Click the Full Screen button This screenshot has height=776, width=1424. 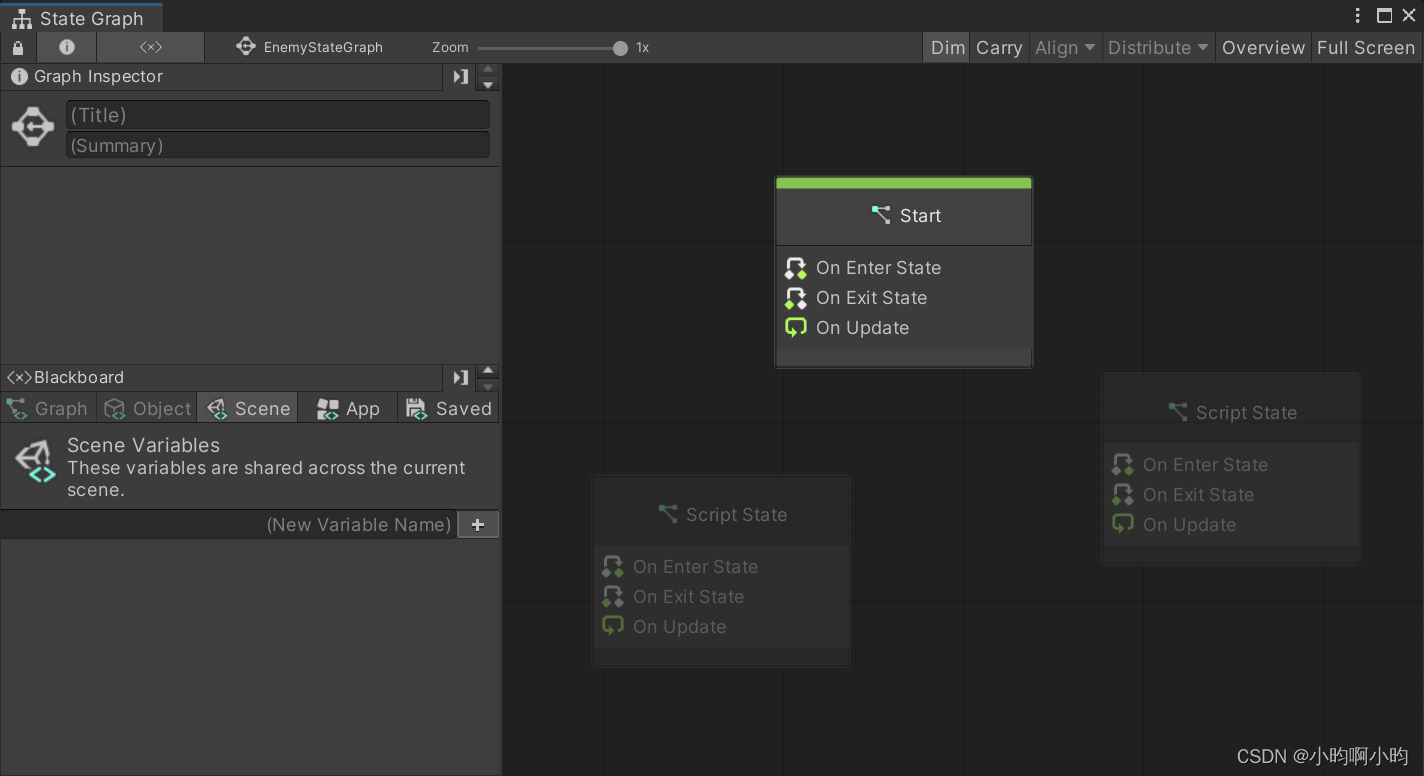point(1365,47)
